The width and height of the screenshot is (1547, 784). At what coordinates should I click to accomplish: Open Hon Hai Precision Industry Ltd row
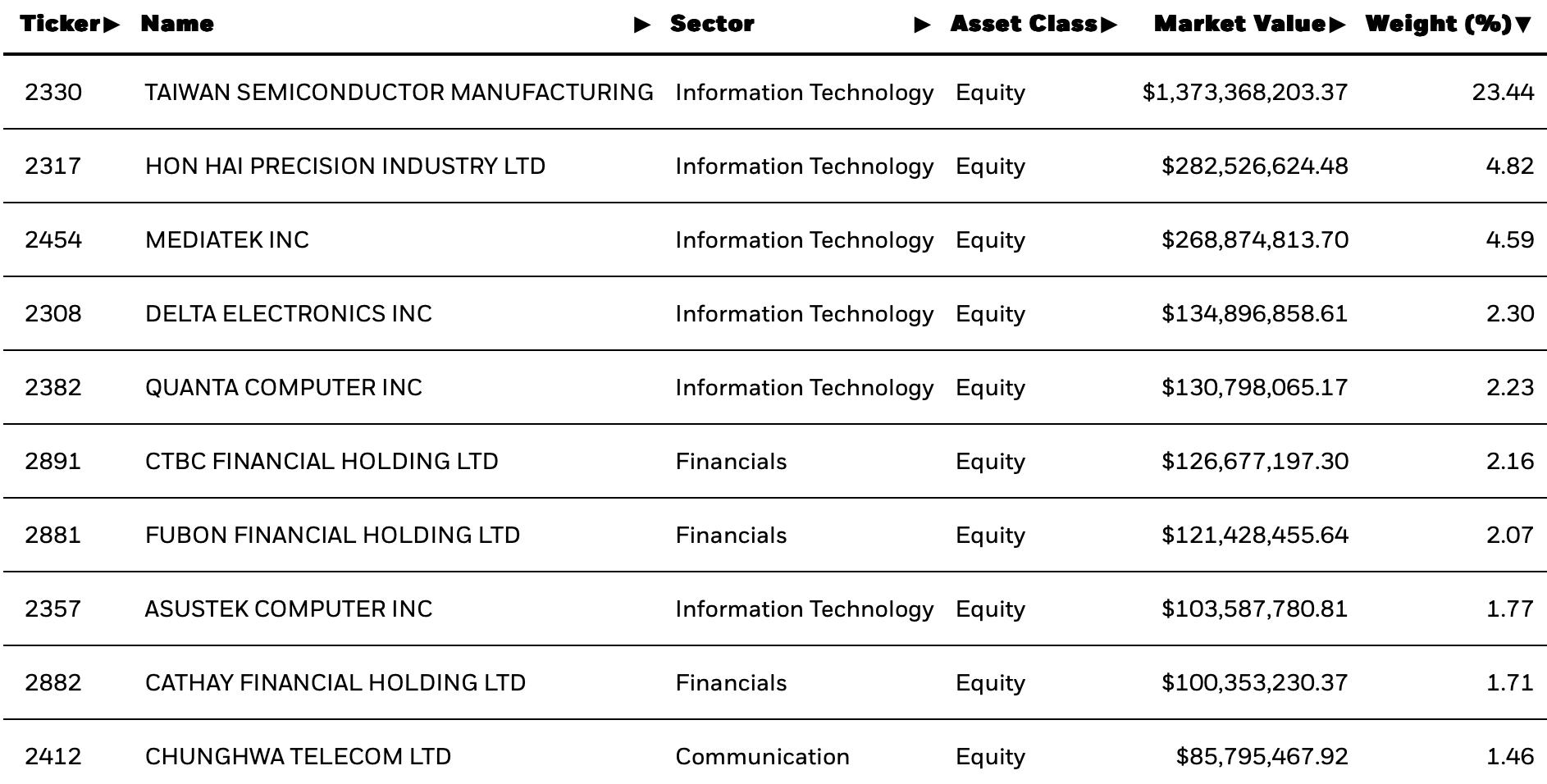774,166
